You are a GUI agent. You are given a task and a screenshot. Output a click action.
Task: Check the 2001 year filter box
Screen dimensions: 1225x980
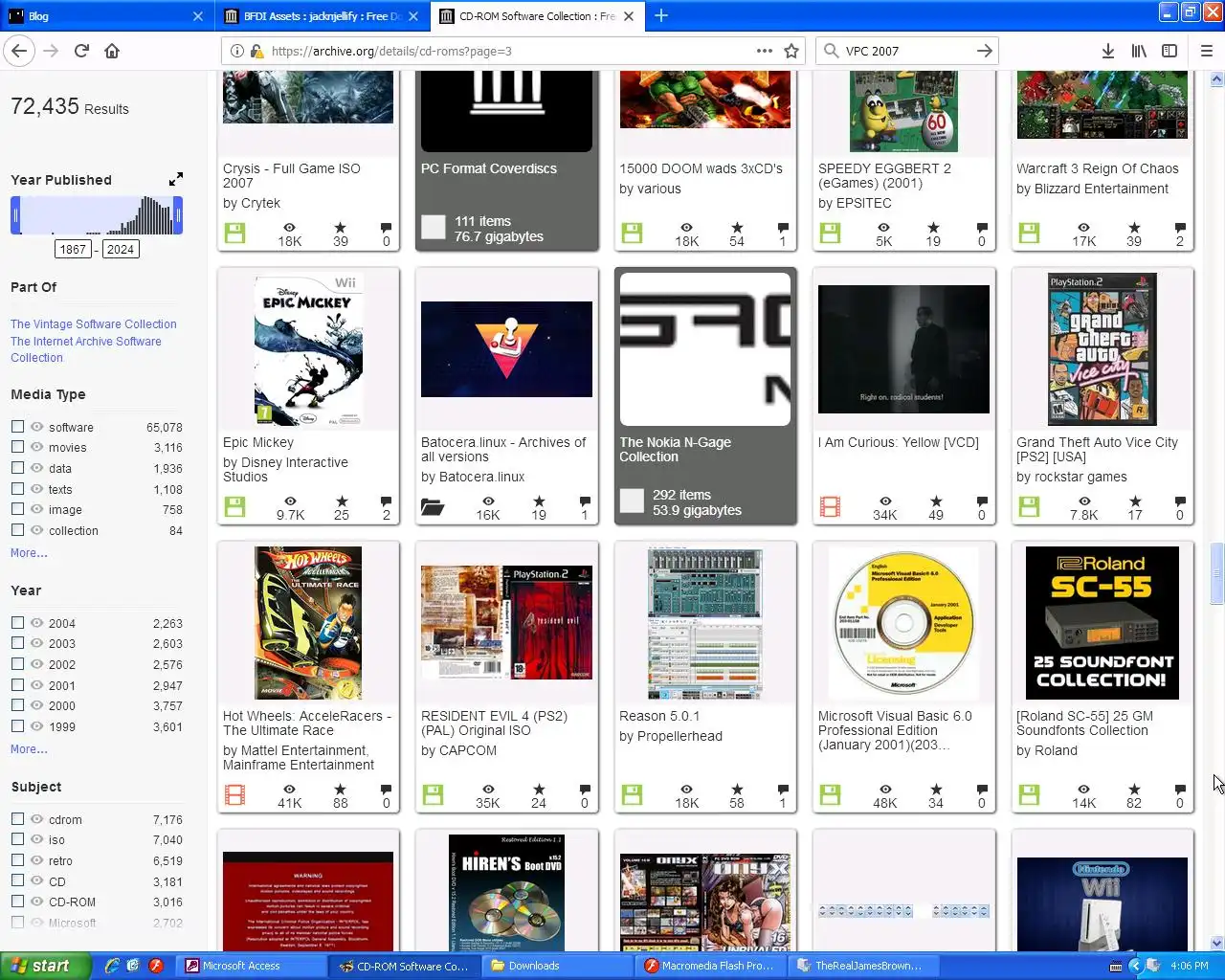coord(17,684)
